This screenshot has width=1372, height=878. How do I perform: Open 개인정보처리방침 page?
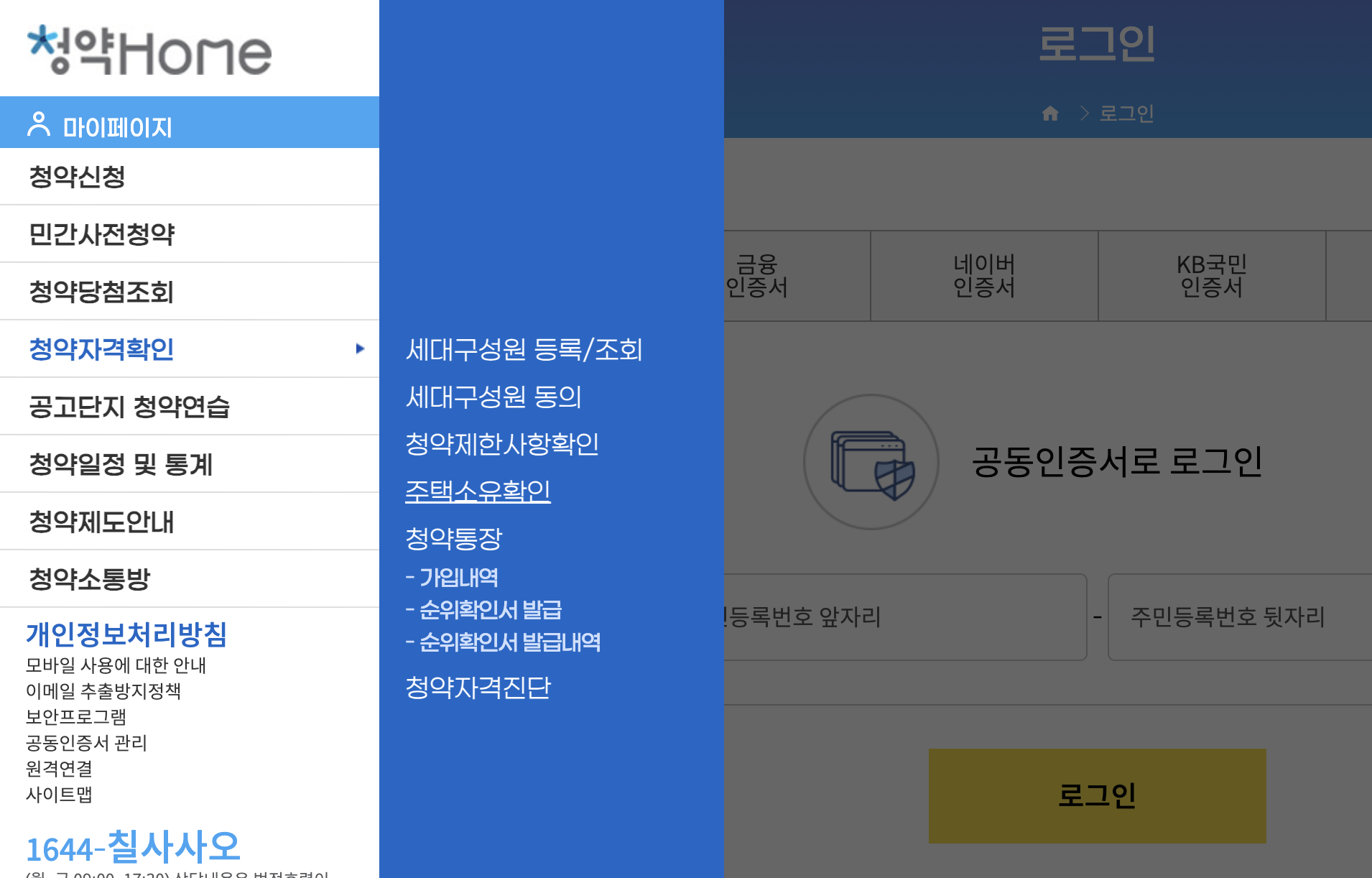pyautogui.click(x=126, y=634)
